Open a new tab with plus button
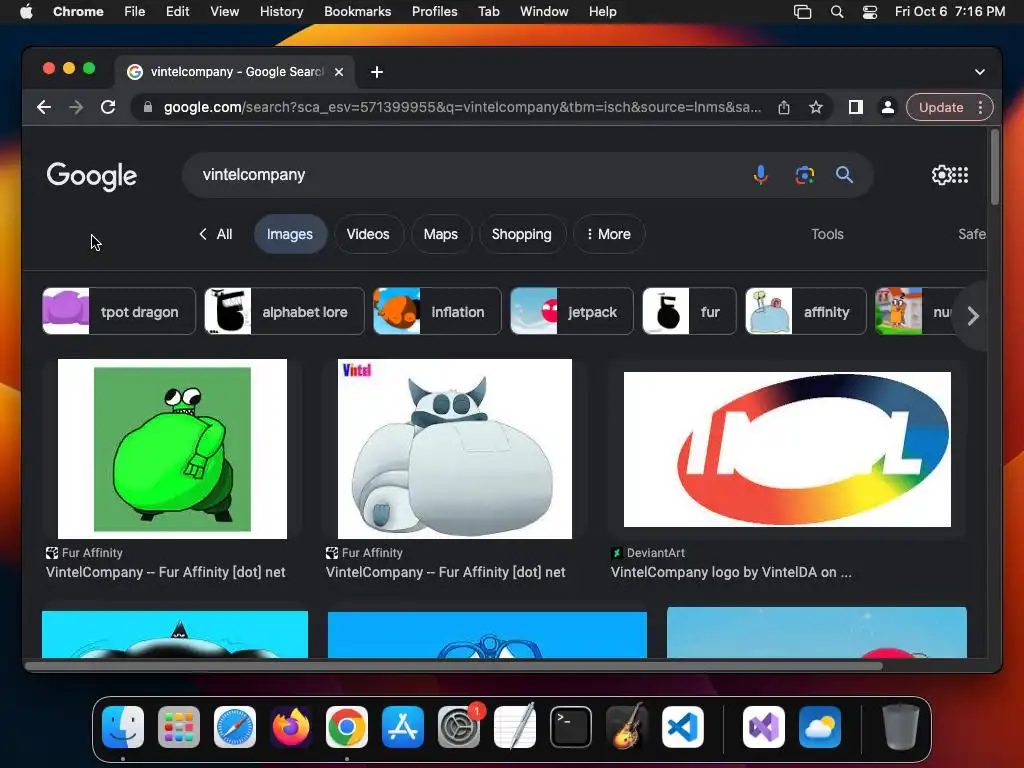Screen dimensions: 1024x768 pyautogui.click(x=377, y=72)
